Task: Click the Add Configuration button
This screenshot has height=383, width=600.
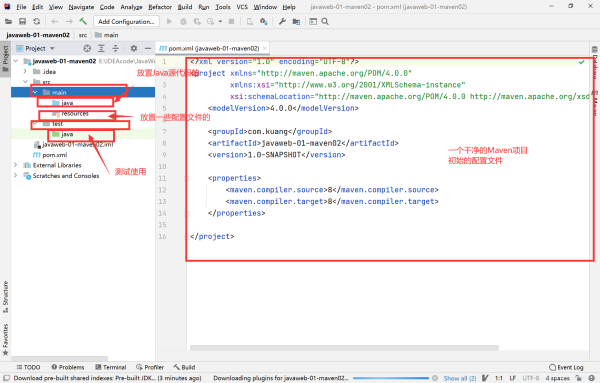Action: (126, 21)
